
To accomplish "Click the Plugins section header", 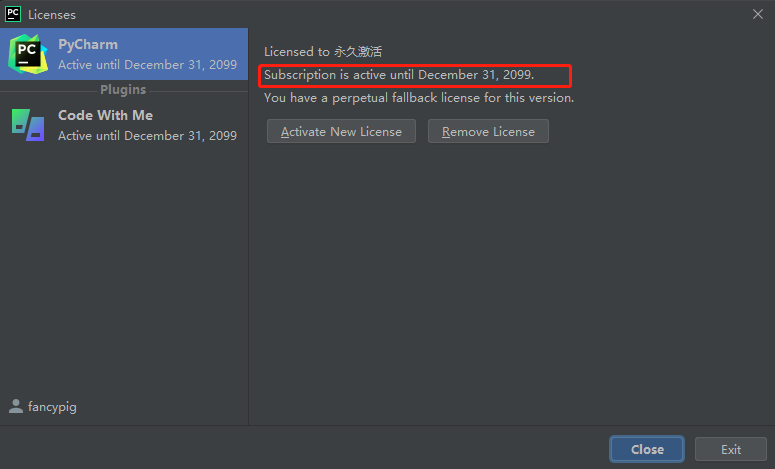I will pyautogui.click(x=124, y=90).
